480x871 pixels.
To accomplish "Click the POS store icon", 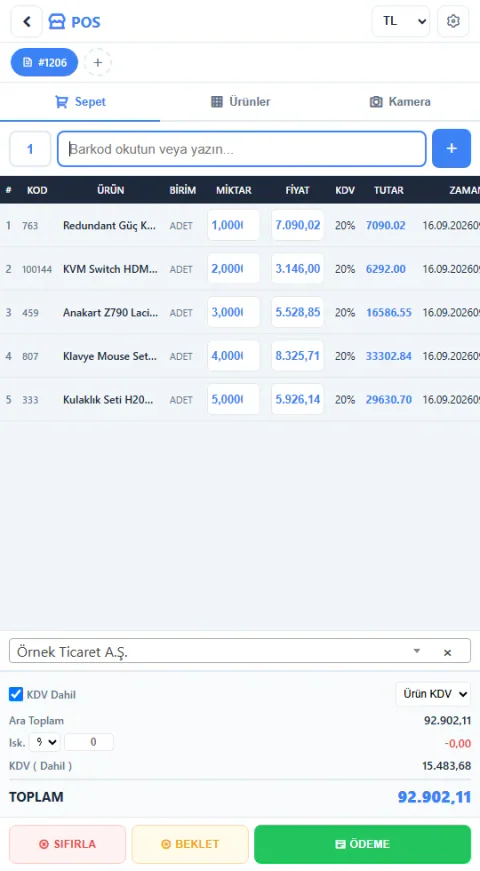I will point(57,22).
